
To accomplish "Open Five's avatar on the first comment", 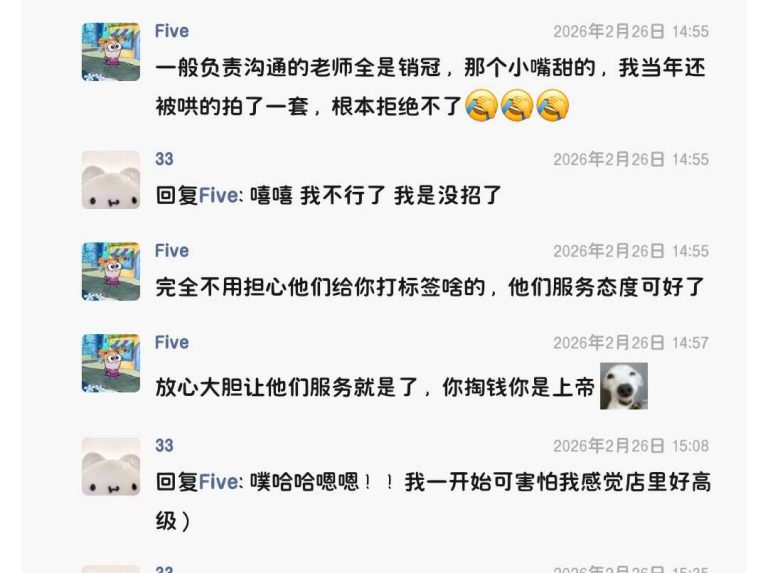I will [x=111, y=51].
